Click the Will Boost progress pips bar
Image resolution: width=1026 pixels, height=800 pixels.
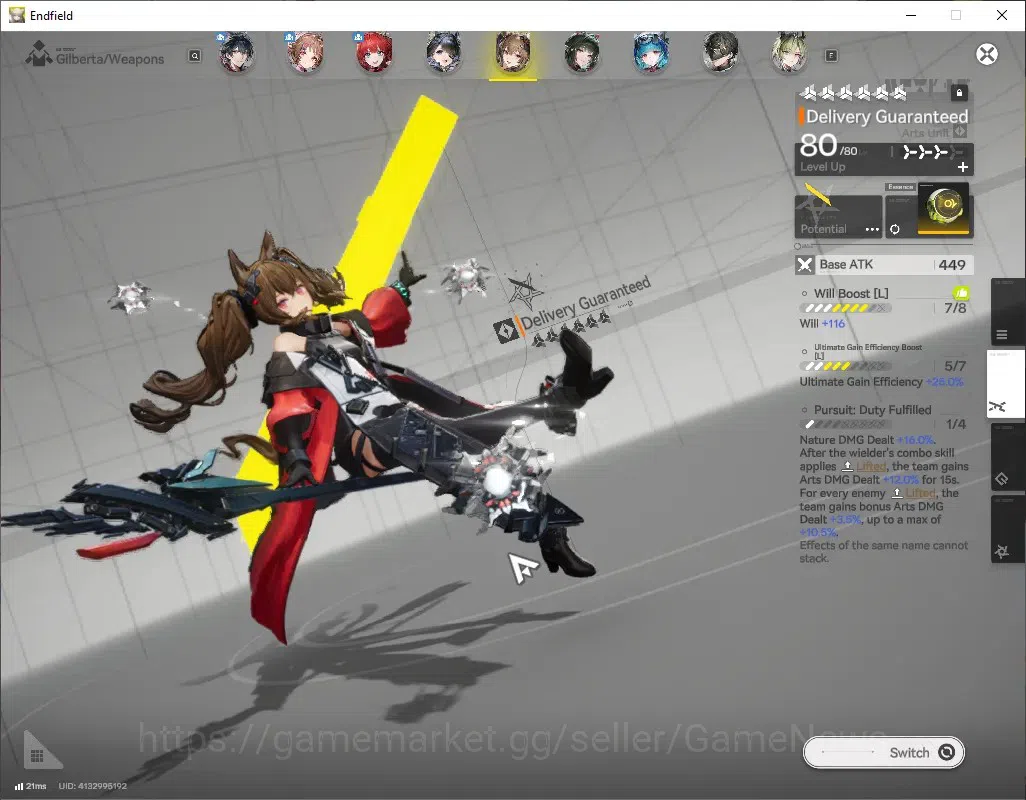coord(845,308)
